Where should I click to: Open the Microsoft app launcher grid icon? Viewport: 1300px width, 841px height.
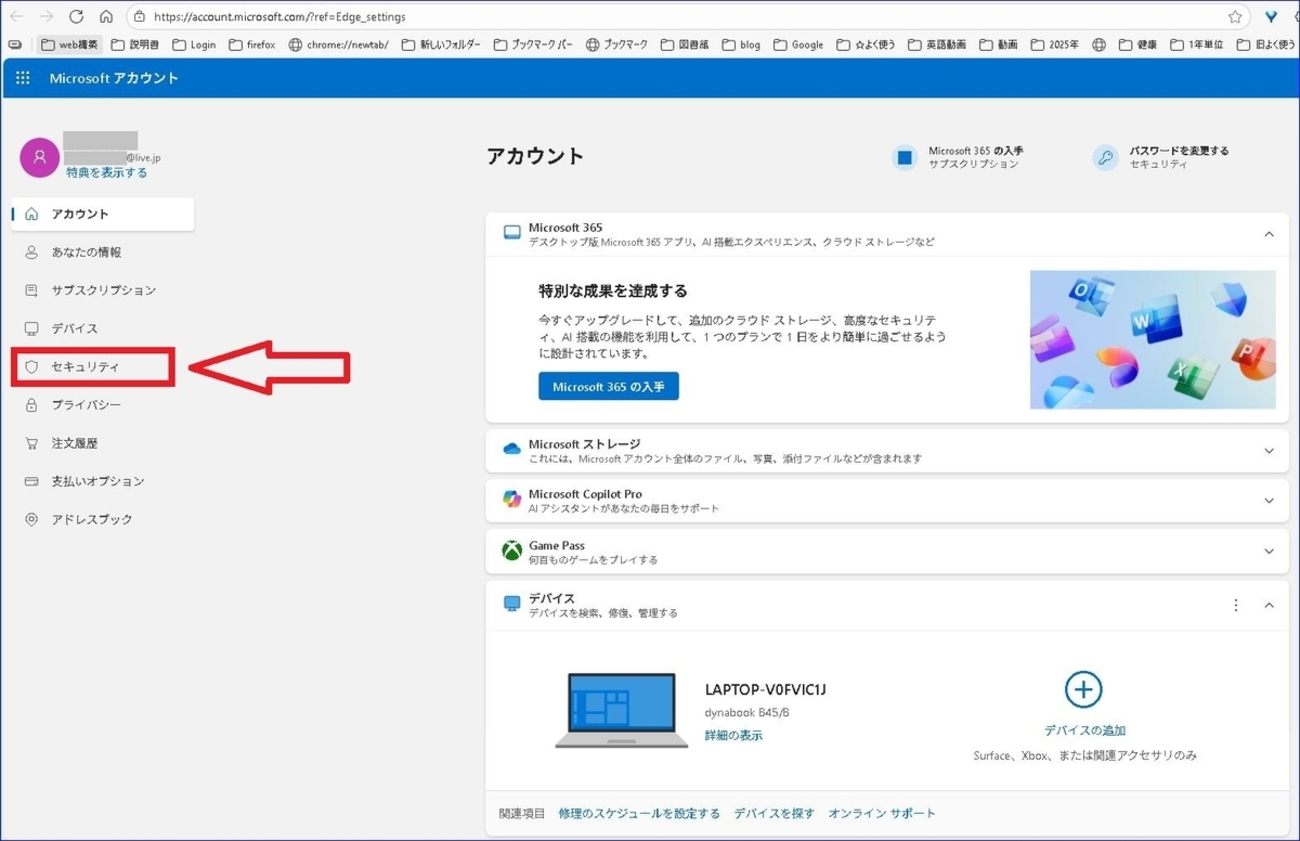pyautogui.click(x=22, y=77)
